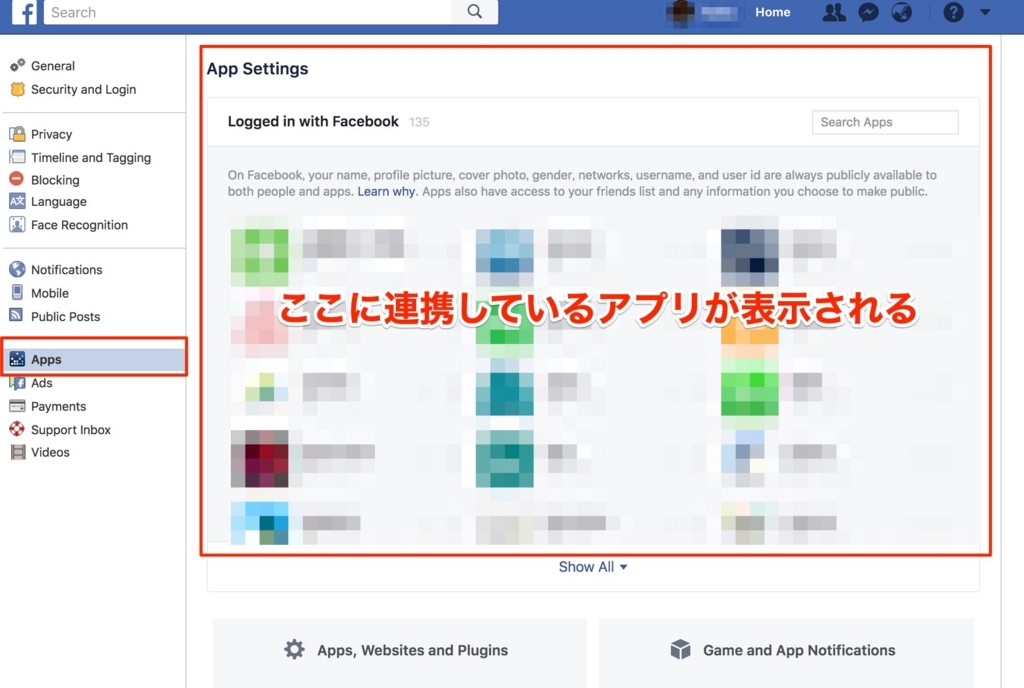Open Apps, Websites and Plugins panel
Viewport: 1024px width, 688px height.
coord(400,651)
